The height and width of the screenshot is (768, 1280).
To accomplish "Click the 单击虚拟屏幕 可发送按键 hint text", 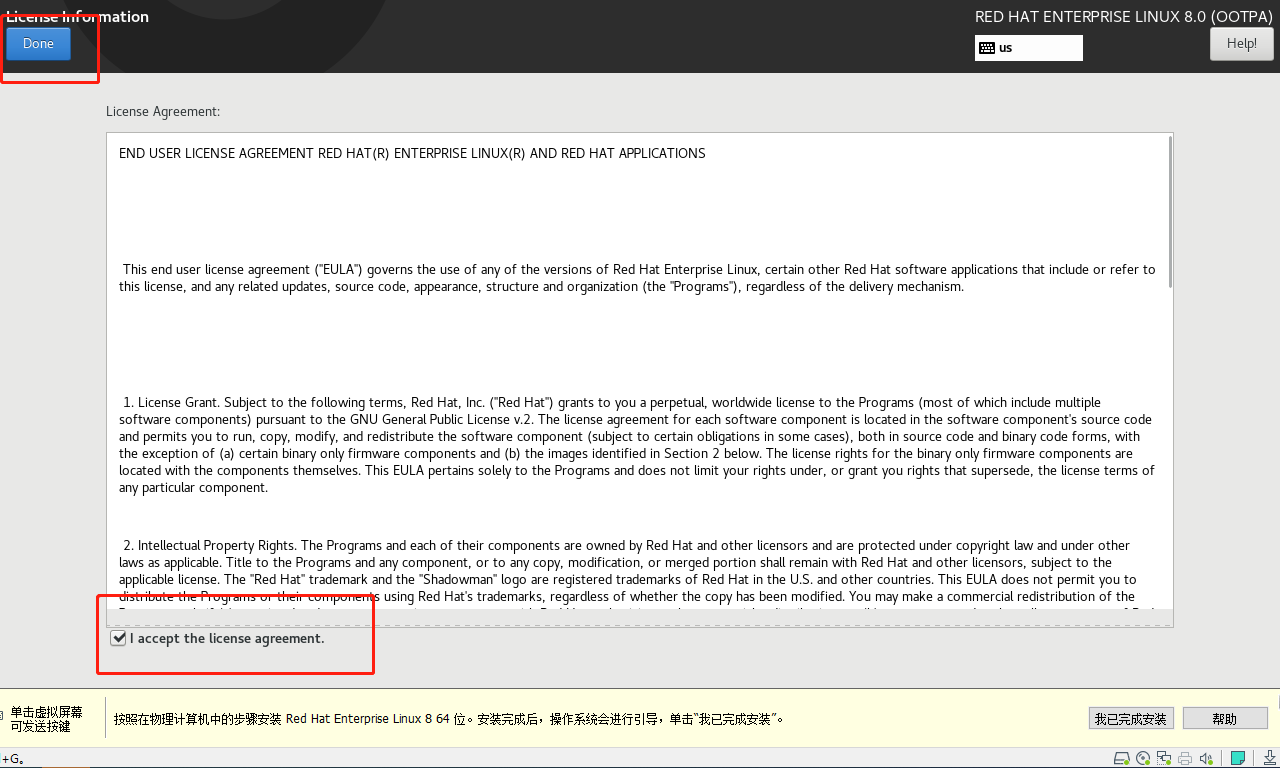I will (x=47, y=719).
